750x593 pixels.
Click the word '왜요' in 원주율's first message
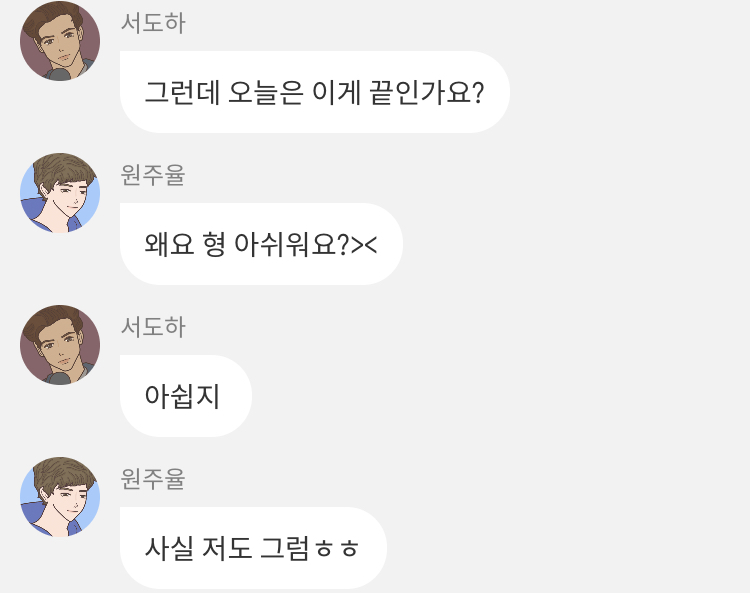pyautogui.click(x=169, y=244)
